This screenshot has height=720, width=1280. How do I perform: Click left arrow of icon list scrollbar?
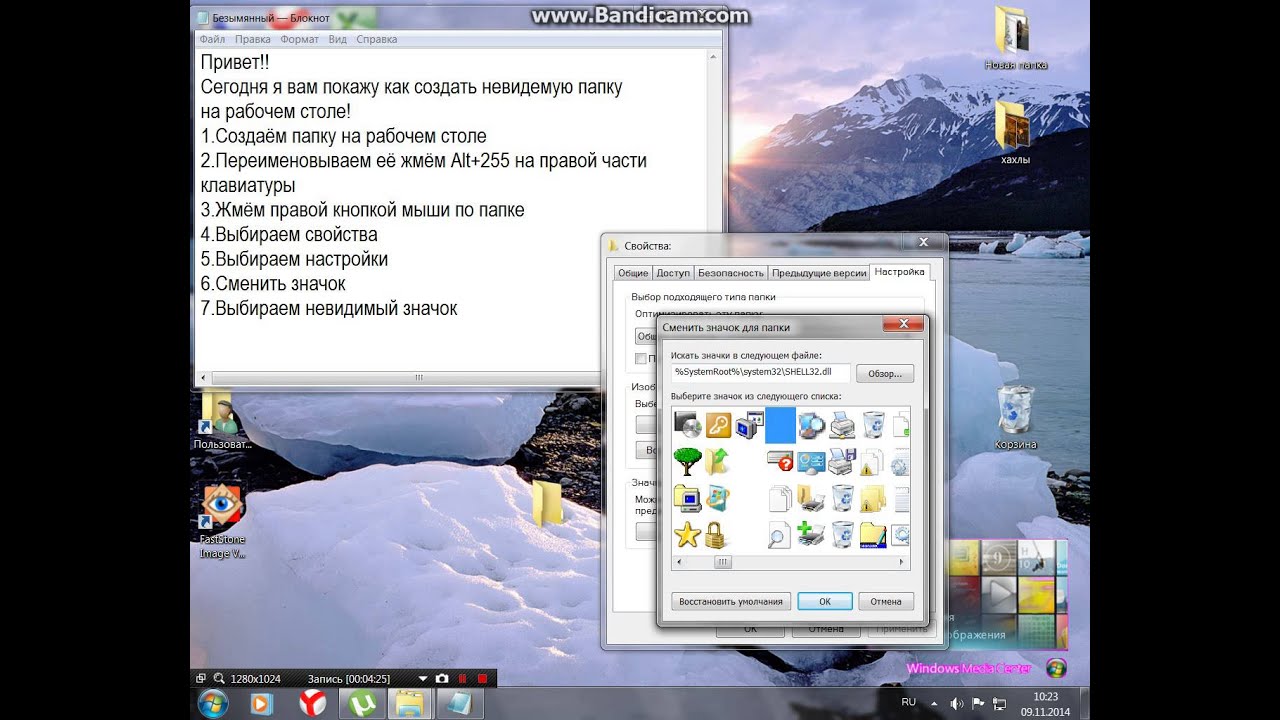pos(679,563)
